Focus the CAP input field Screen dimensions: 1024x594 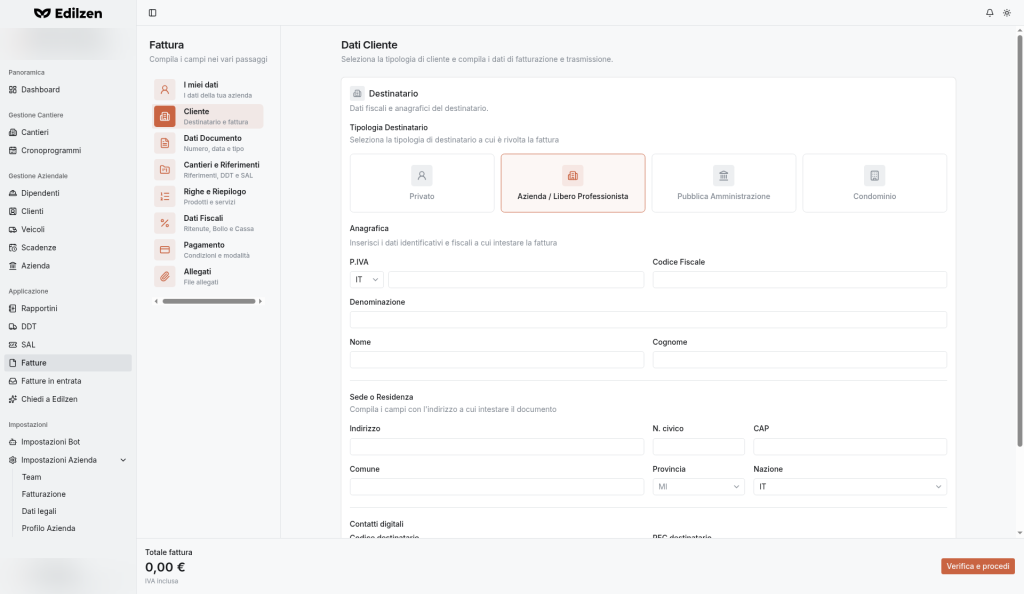[x=850, y=446]
